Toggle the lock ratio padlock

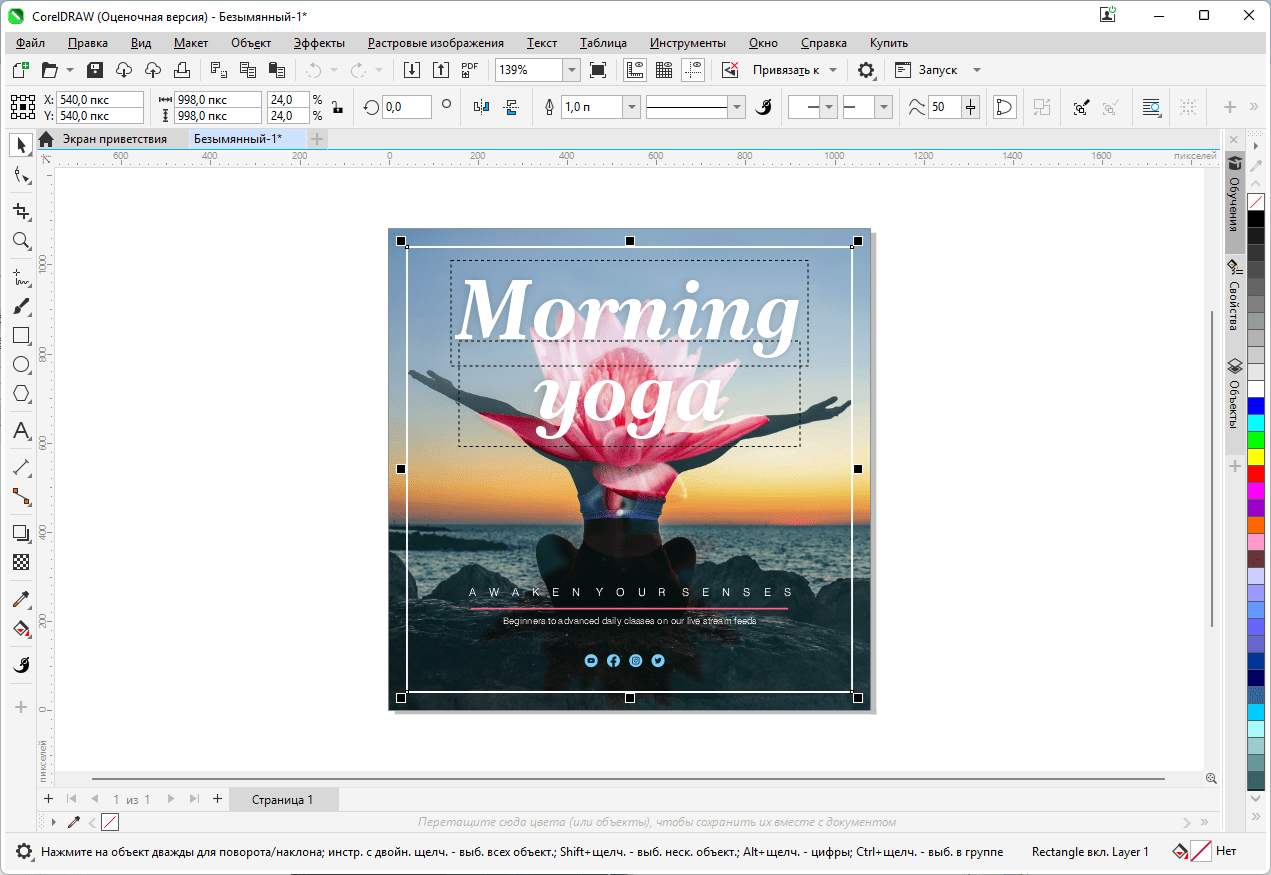[x=337, y=107]
